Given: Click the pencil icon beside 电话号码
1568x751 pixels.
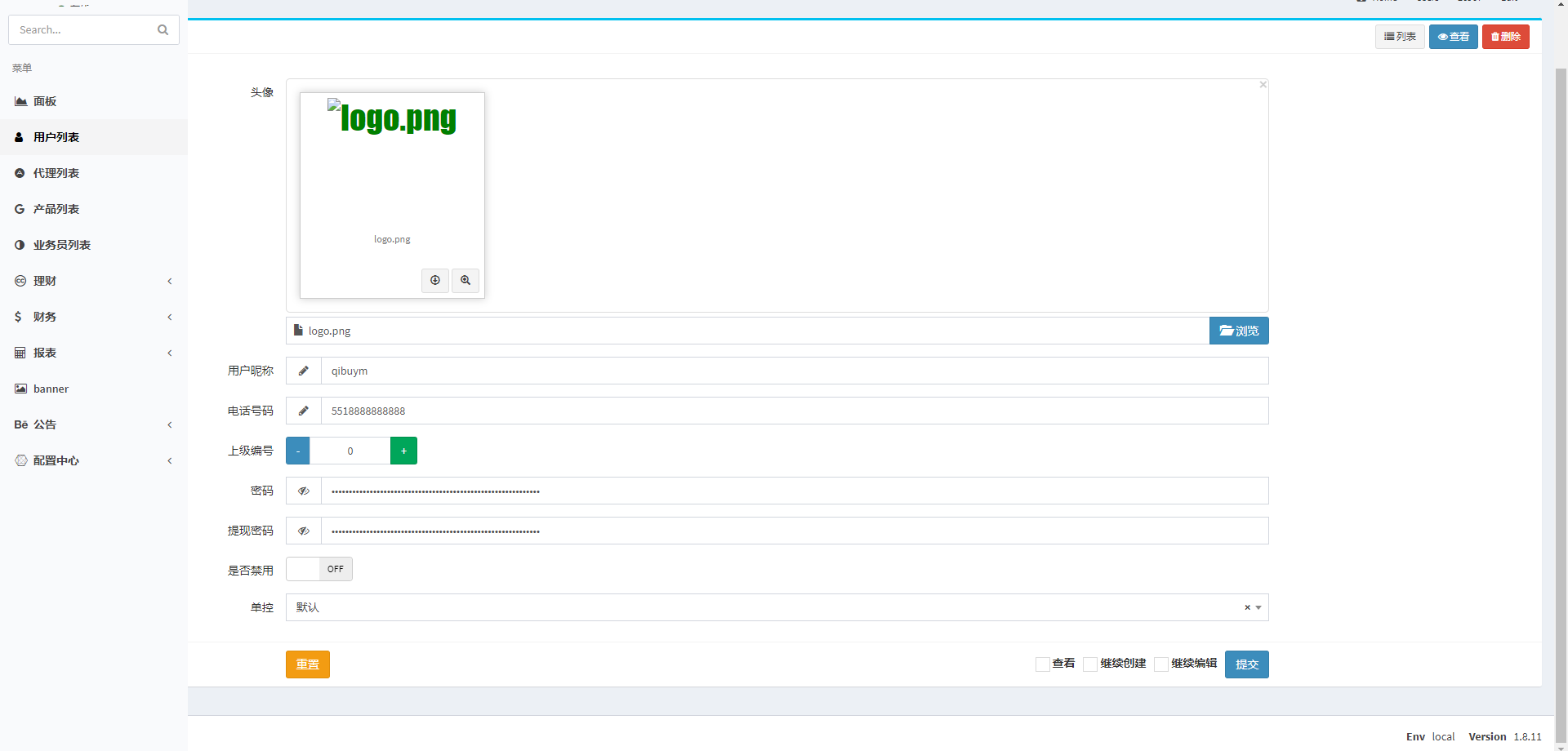Looking at the screenshot, I should (x=304, y=411).
